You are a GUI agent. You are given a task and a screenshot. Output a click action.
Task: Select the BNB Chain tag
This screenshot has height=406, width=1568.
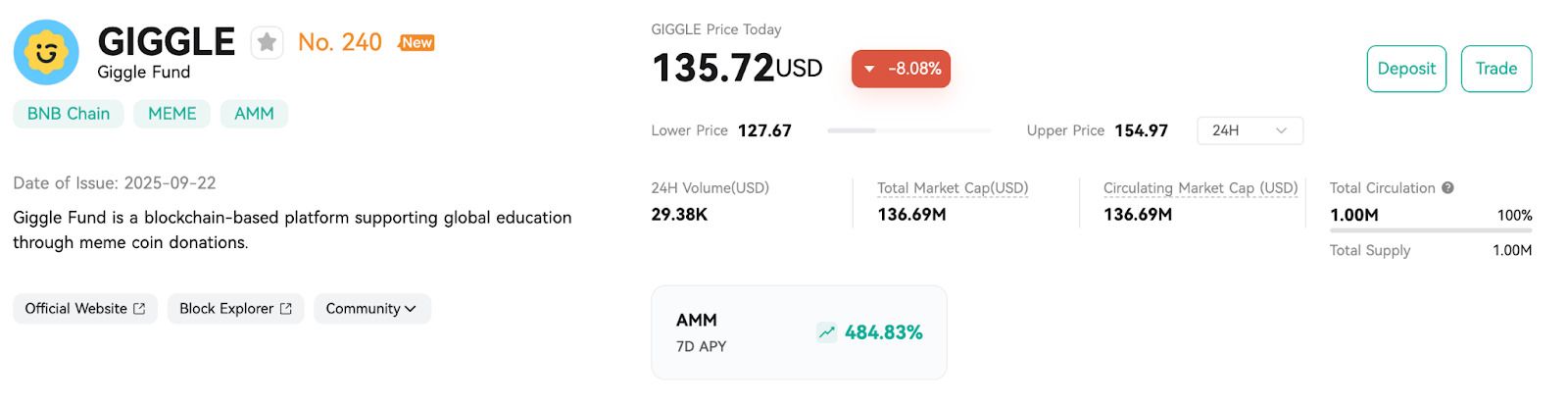(x=69, y=114)
